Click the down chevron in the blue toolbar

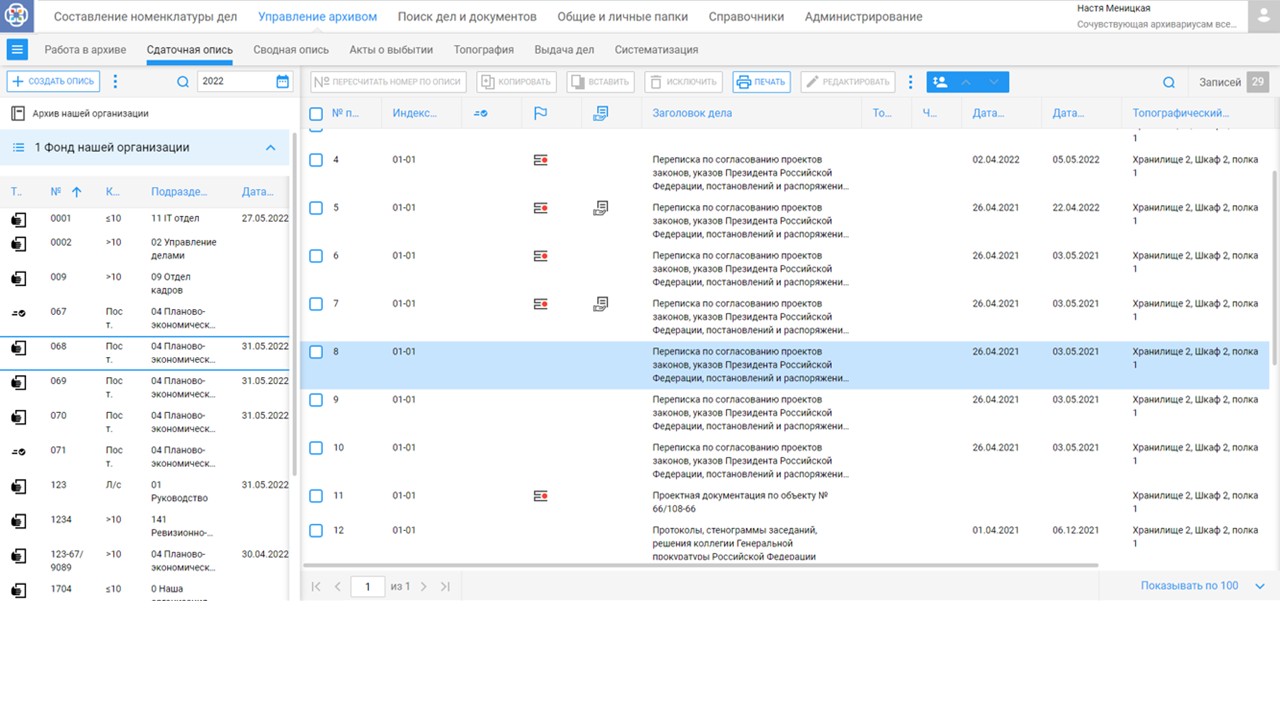pos(993,82)
